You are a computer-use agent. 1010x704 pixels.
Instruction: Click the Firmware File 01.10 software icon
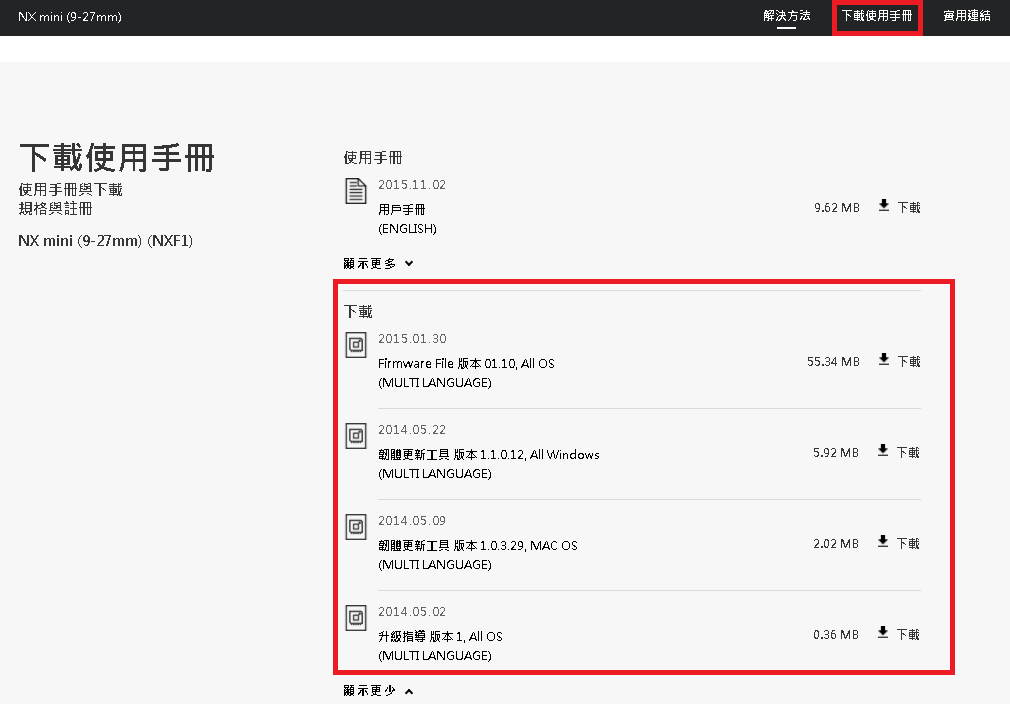pyautogui.click(x=356, y=345)
